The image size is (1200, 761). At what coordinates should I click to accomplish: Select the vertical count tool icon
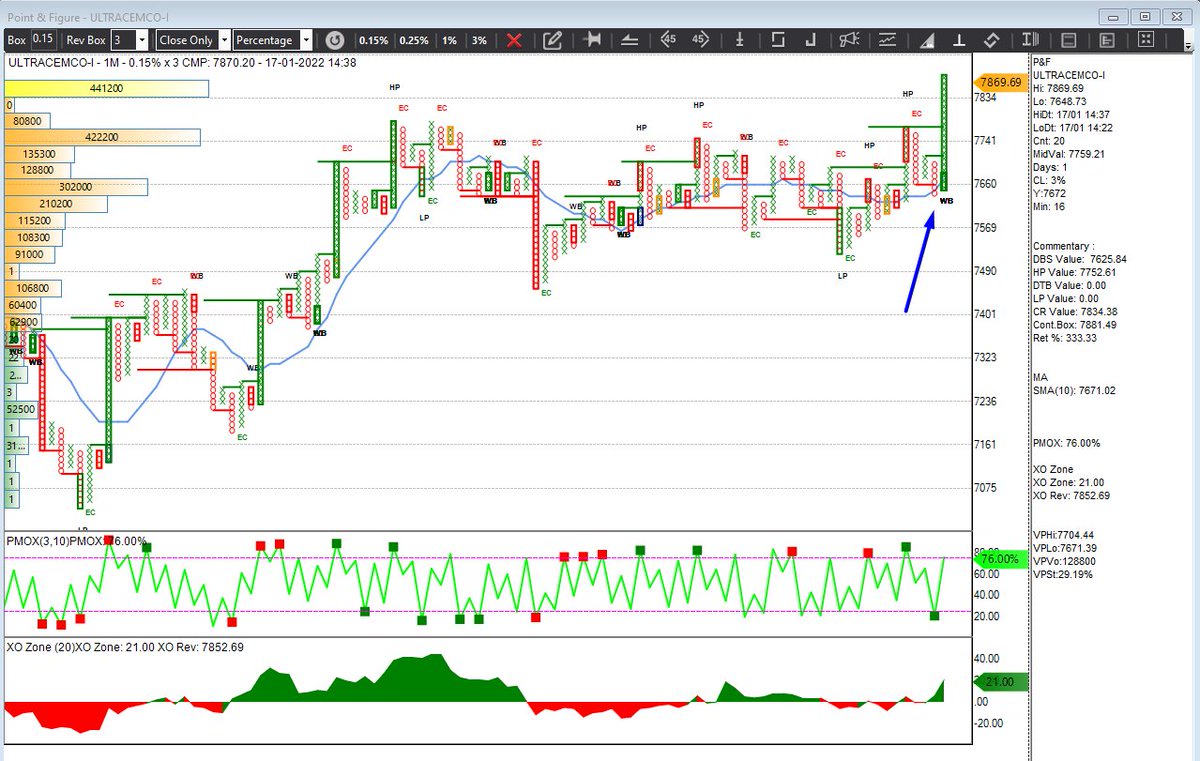coord(738,40)
